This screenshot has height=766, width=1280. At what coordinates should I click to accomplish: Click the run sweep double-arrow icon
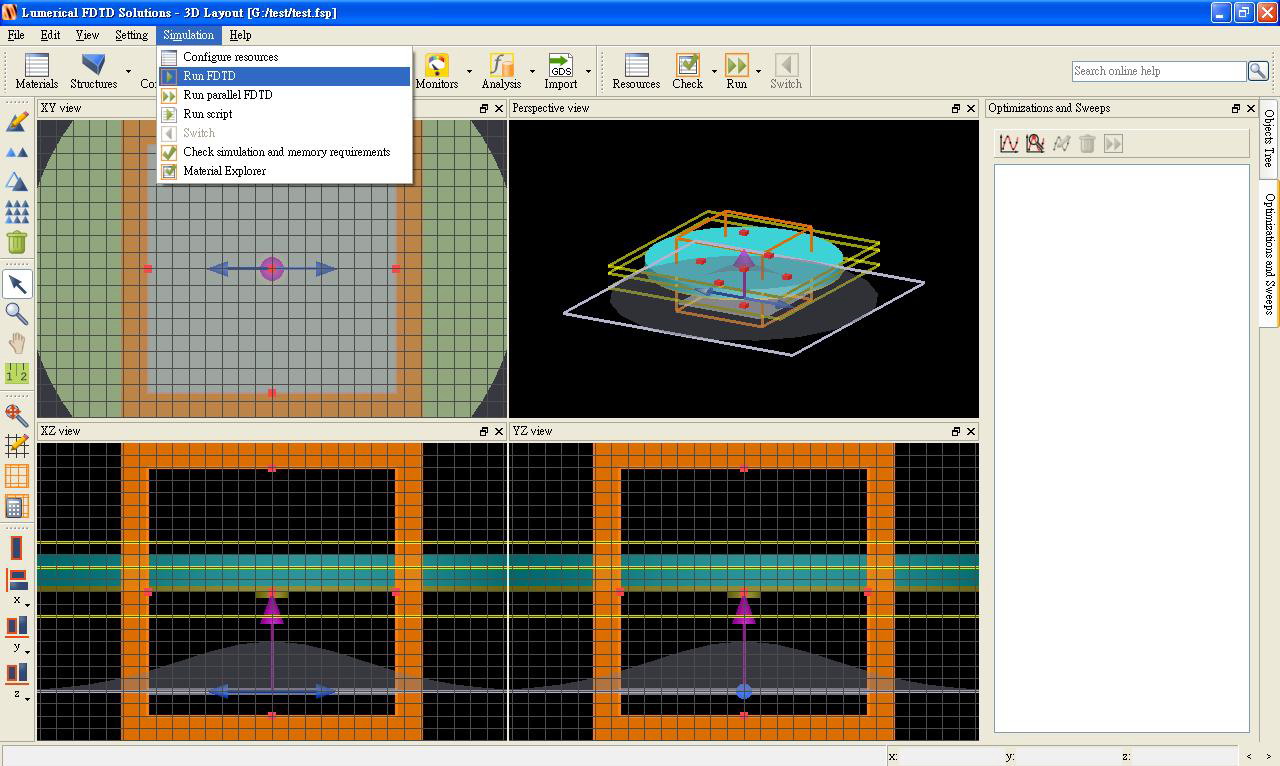(1113, 144)
